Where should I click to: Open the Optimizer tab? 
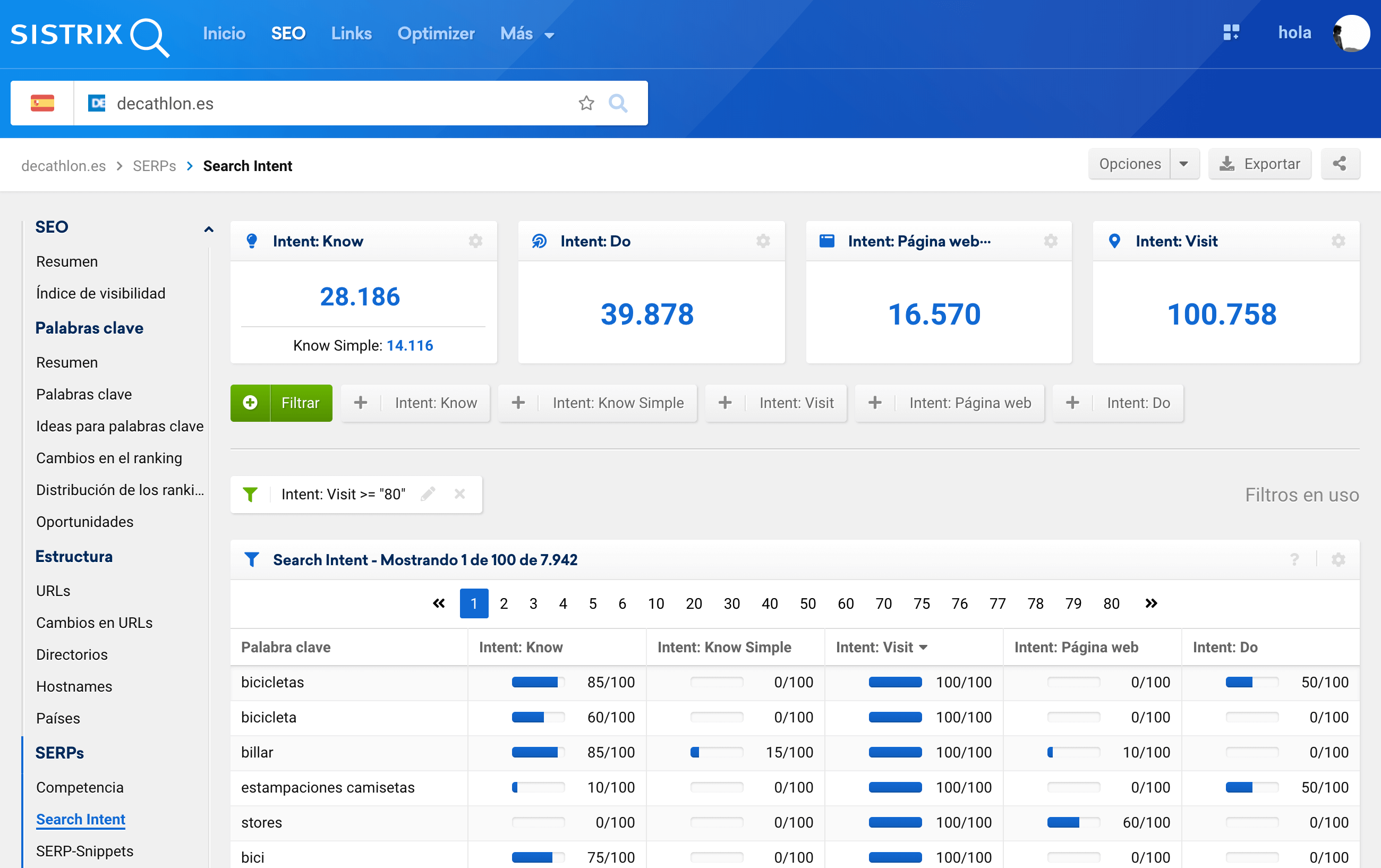(436, 33)
